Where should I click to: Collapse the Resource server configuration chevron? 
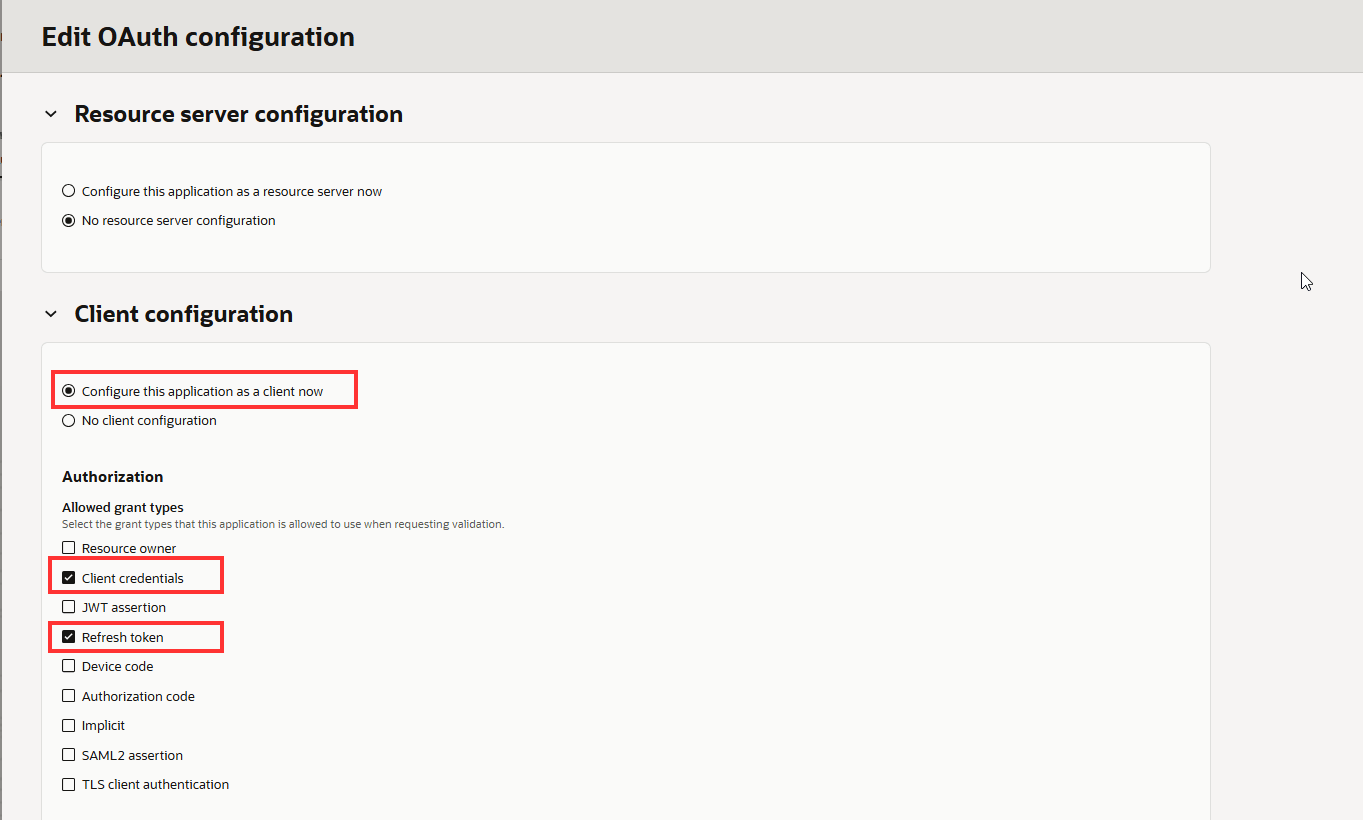(51, 115)
